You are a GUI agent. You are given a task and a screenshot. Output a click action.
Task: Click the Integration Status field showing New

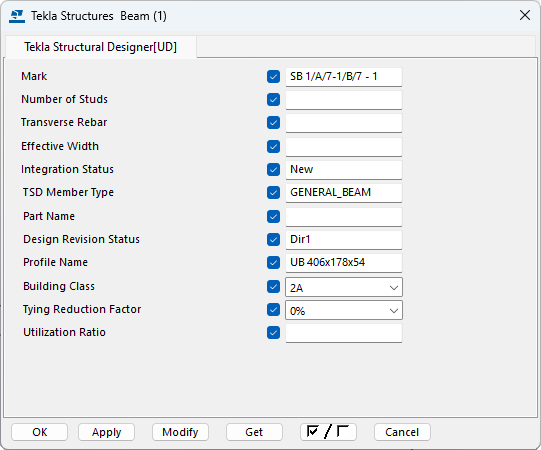pyautogui.click(x=344, y=170)
